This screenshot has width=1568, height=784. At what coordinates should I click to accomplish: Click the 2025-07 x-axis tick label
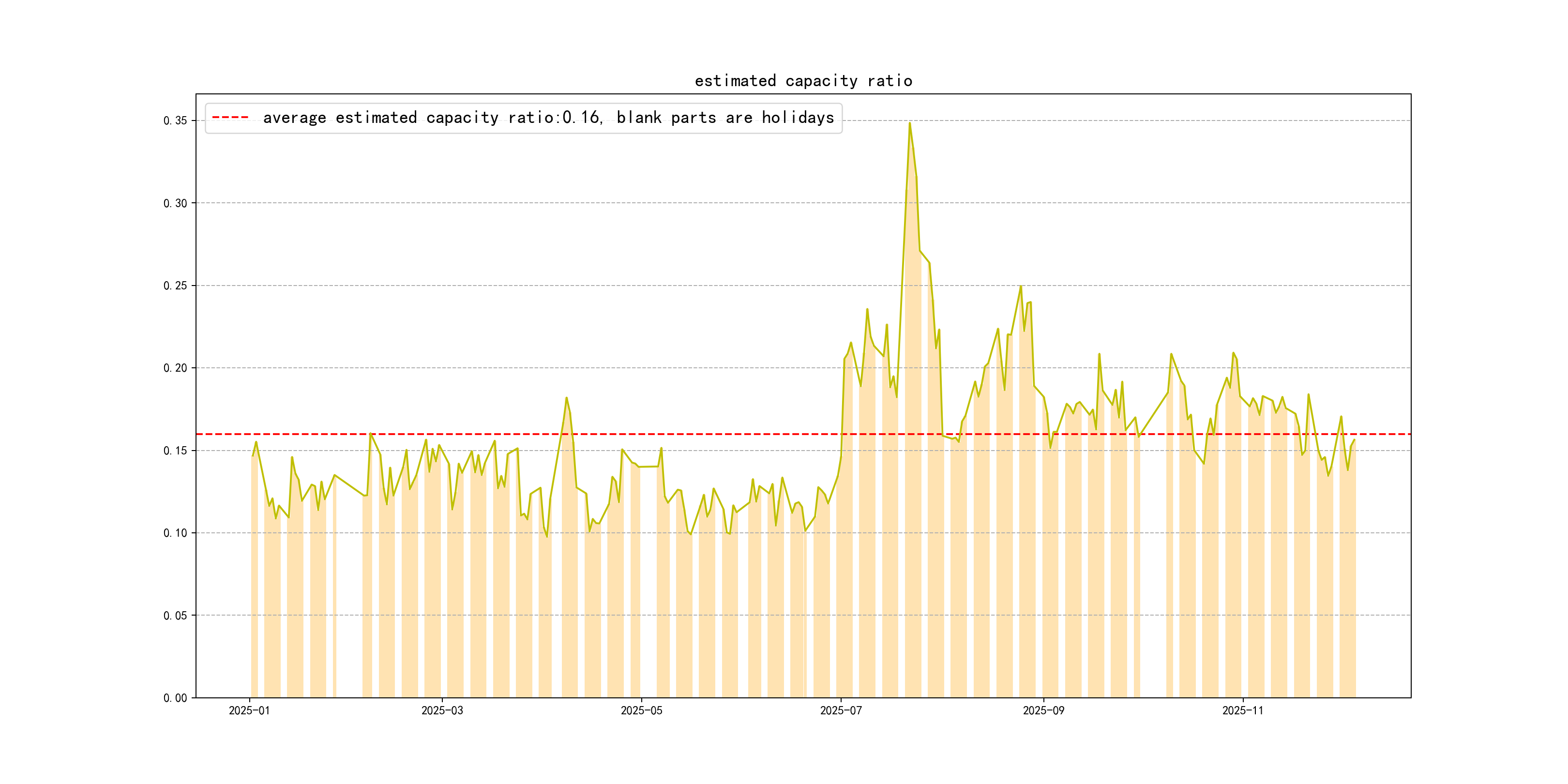(x=841, y=710)
